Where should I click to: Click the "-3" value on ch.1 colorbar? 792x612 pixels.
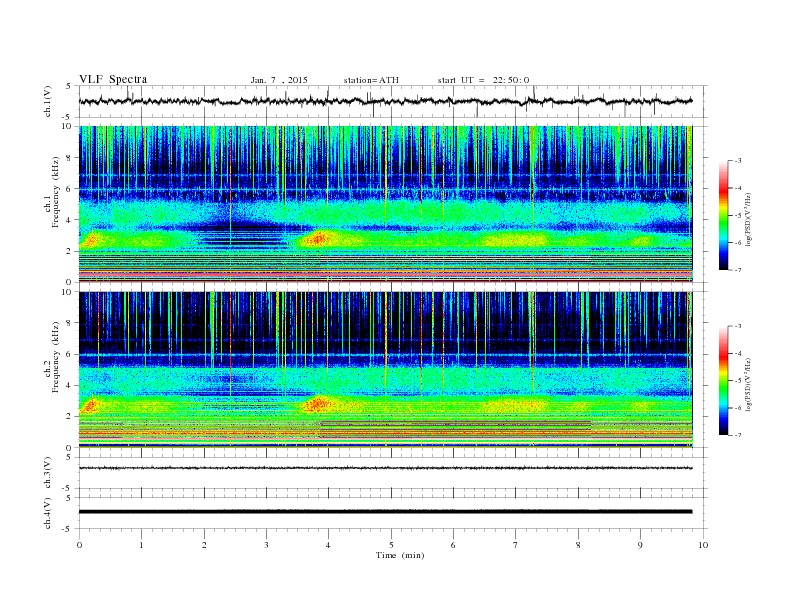[738, 161]
